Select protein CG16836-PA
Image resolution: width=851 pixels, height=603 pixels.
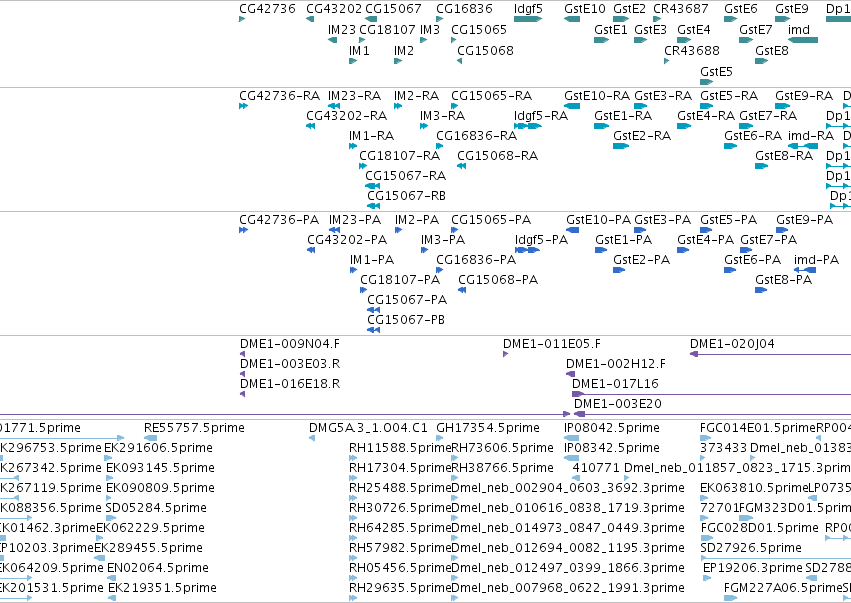[476, 260]
